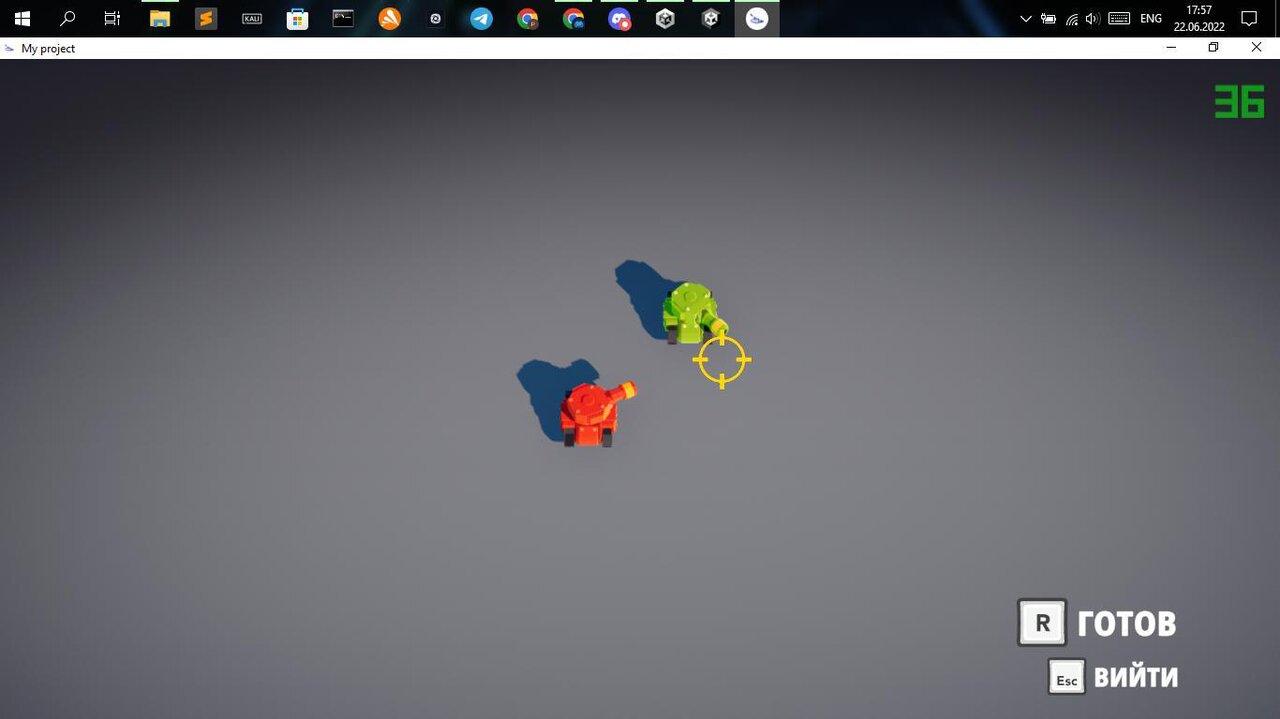Open the Action Center notifications icon
This screenshot has width=1280, height=719.
pos(1249,18)
